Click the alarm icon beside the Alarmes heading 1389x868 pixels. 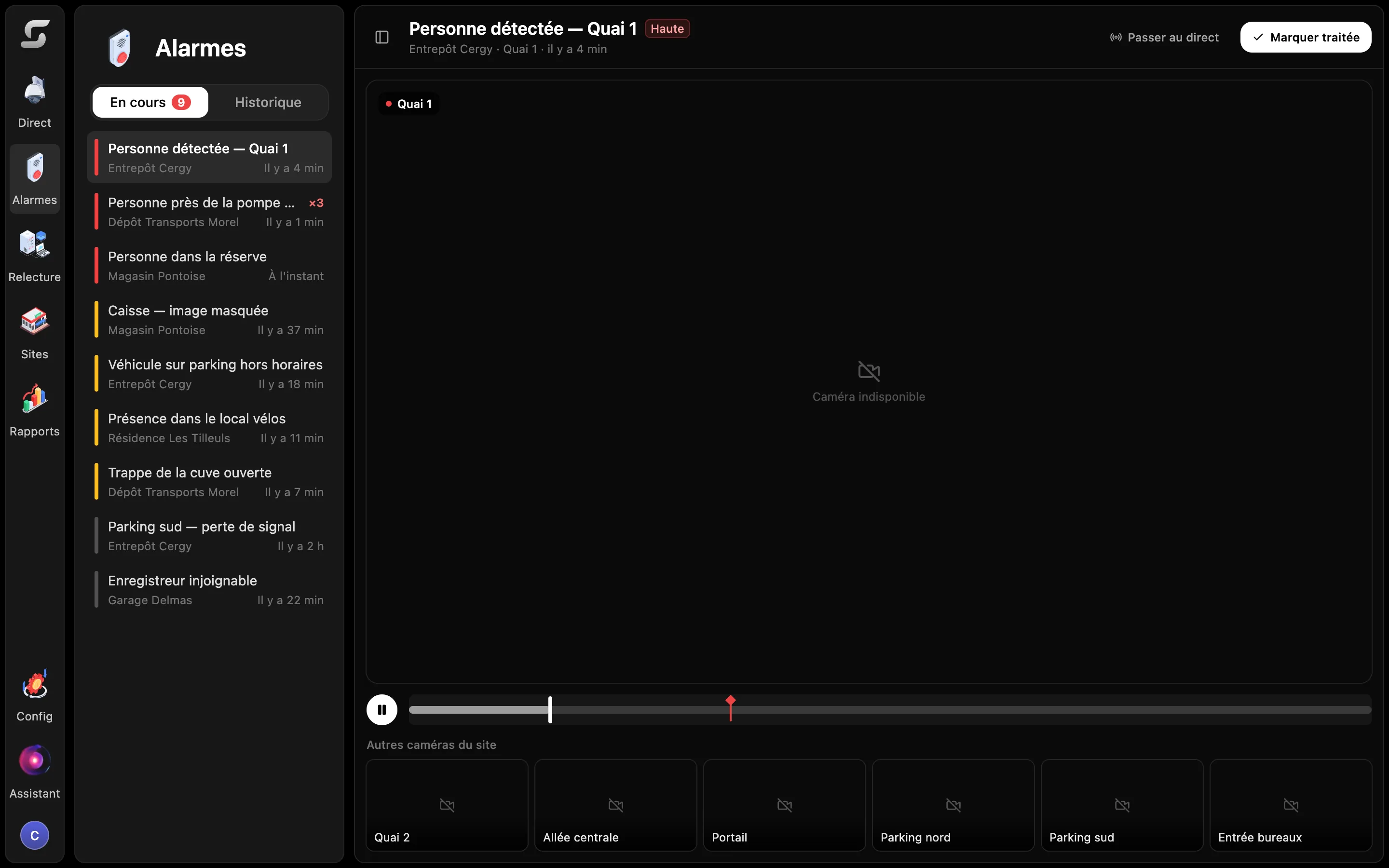[x=120, y=48]
